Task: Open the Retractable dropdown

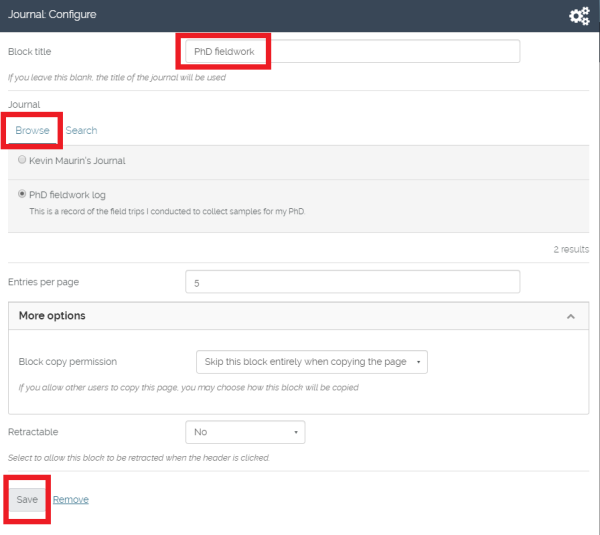Action: (245, 432)
